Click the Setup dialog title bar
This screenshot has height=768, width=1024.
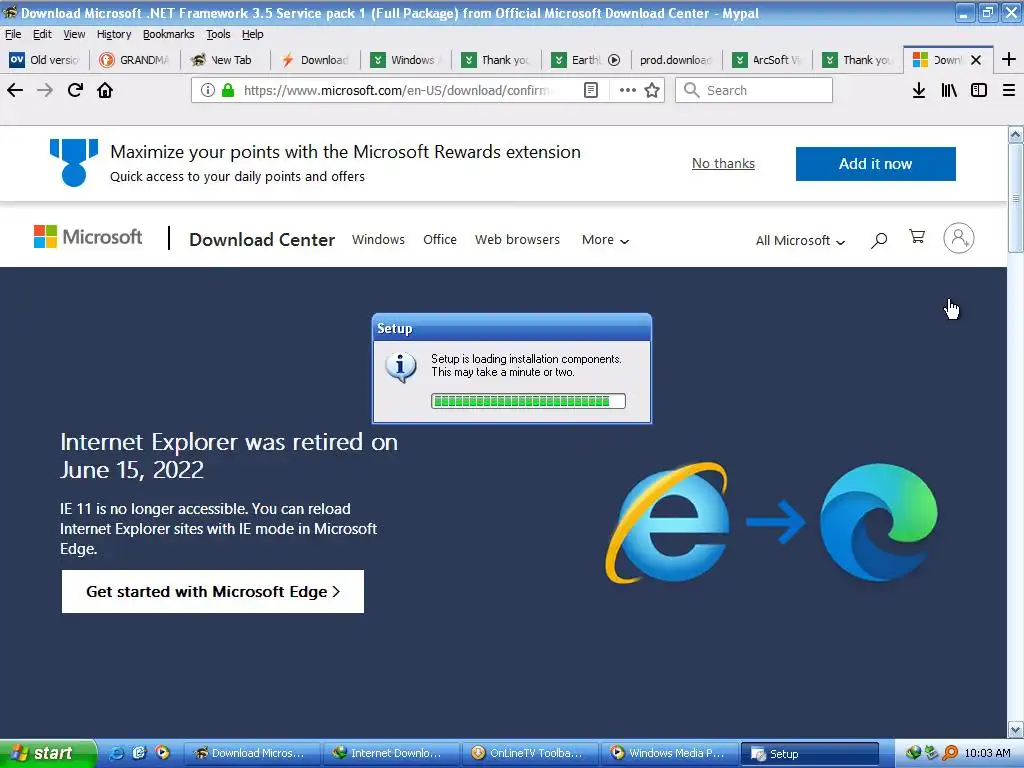tap(512, 328)
